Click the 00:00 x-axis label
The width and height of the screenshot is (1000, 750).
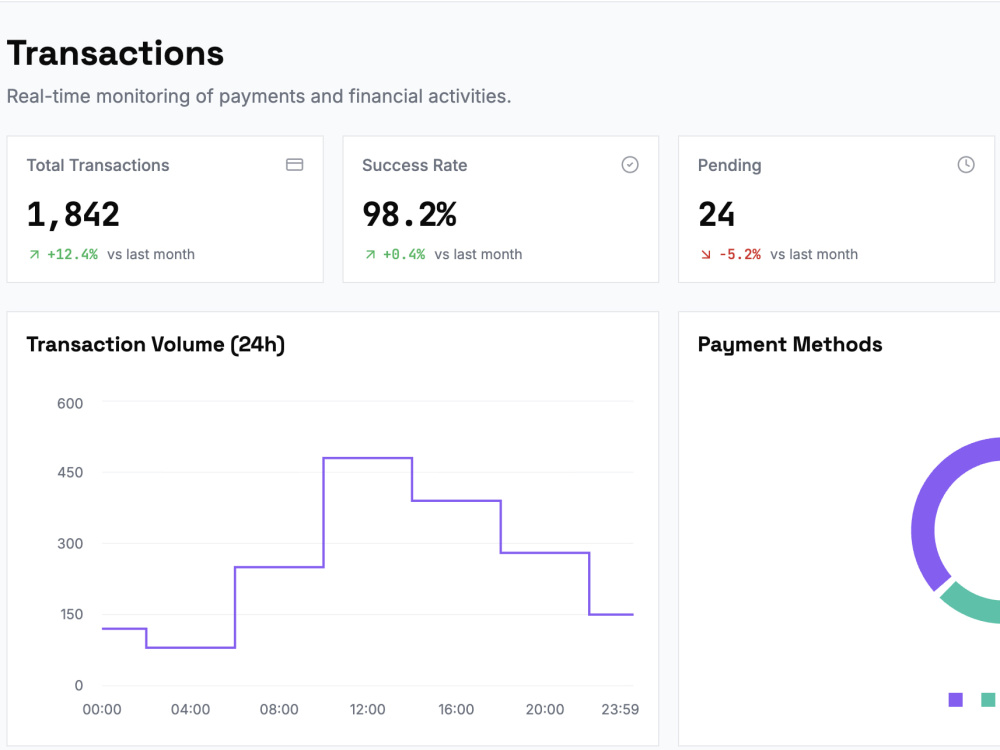[x=102, y=710]
